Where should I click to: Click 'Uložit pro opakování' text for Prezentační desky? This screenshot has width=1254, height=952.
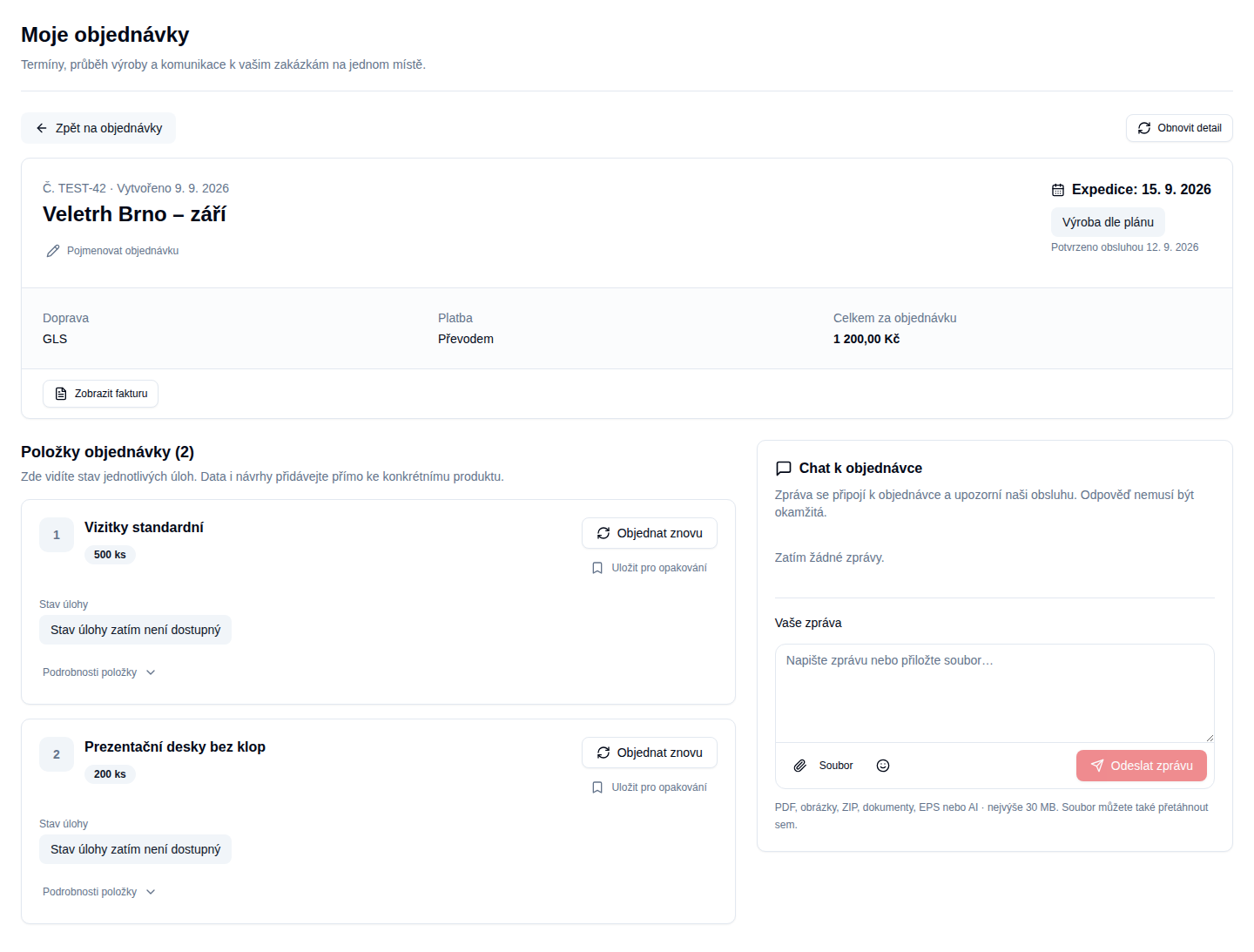coord(659,787)
